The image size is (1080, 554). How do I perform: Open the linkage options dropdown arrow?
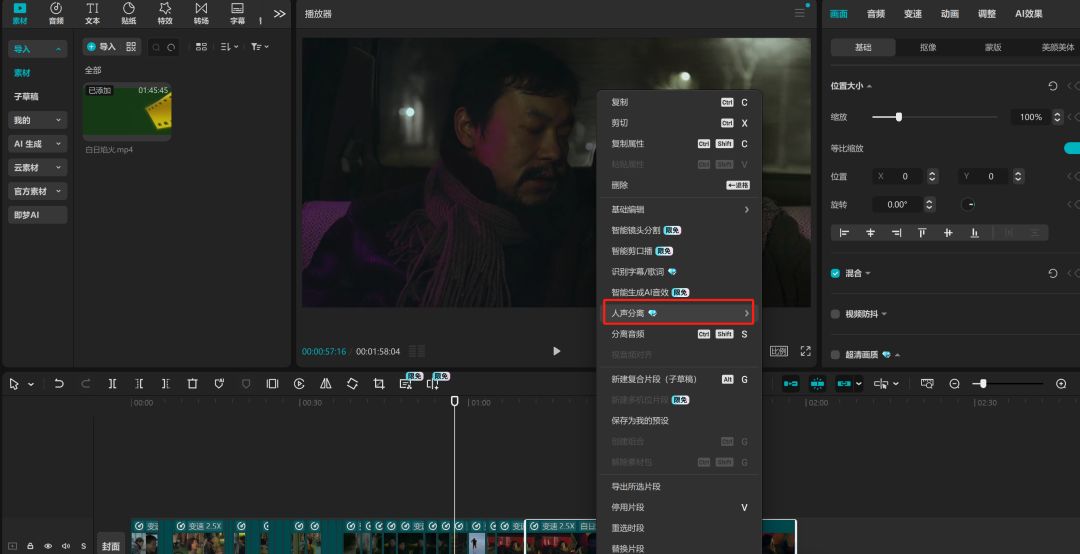(x=858, y=384)
